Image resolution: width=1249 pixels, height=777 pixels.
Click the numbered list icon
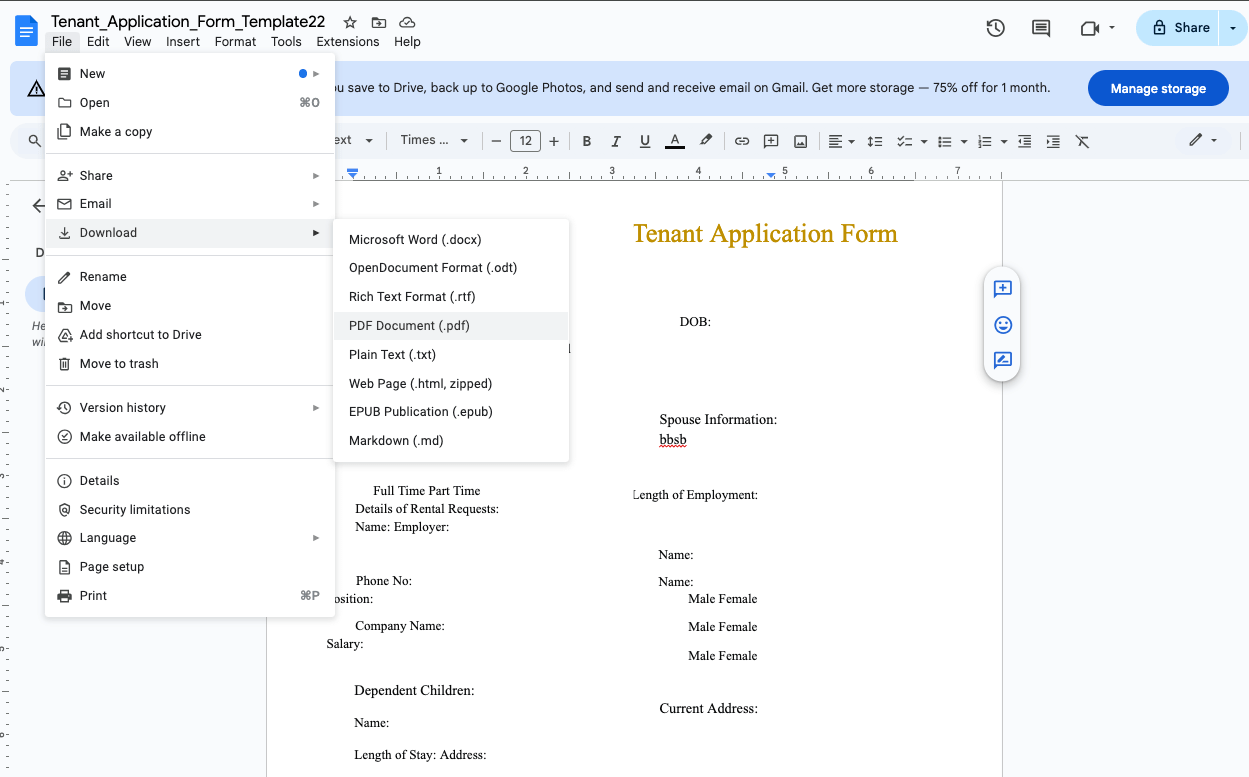[984, 141]
